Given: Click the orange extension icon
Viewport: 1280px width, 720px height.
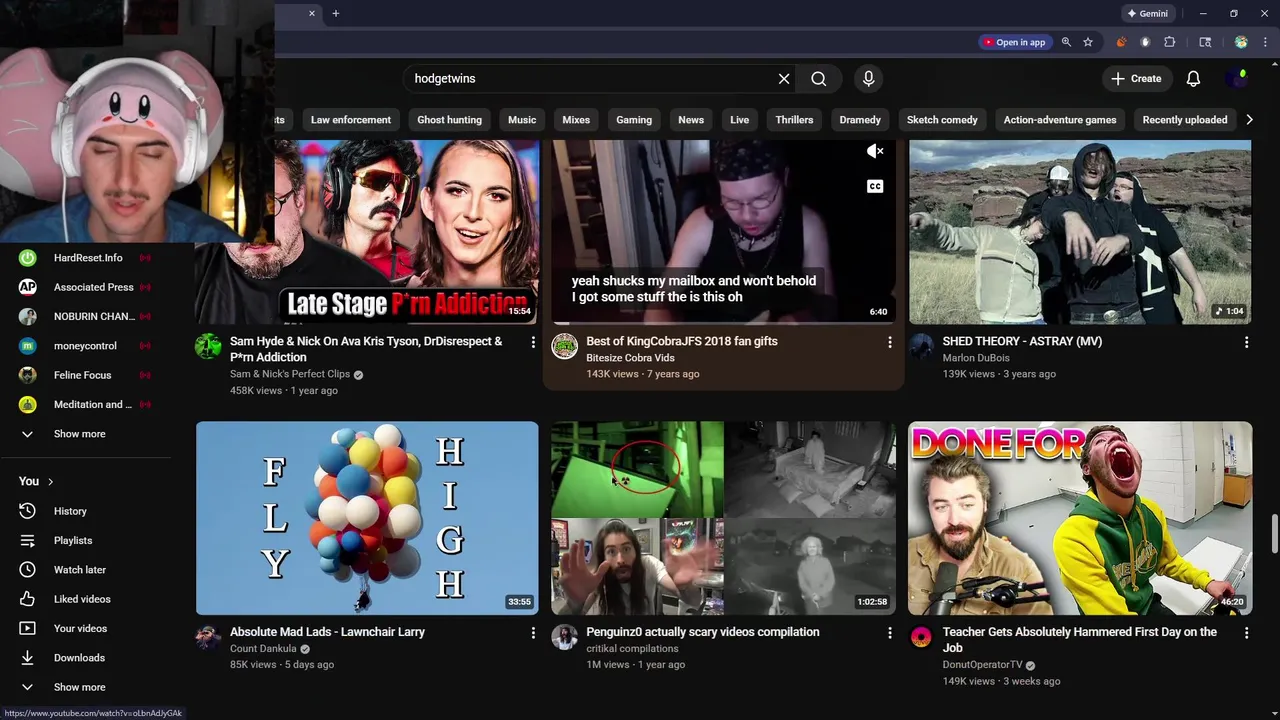Looking at the screenshot, I should tap(1121, 42).
